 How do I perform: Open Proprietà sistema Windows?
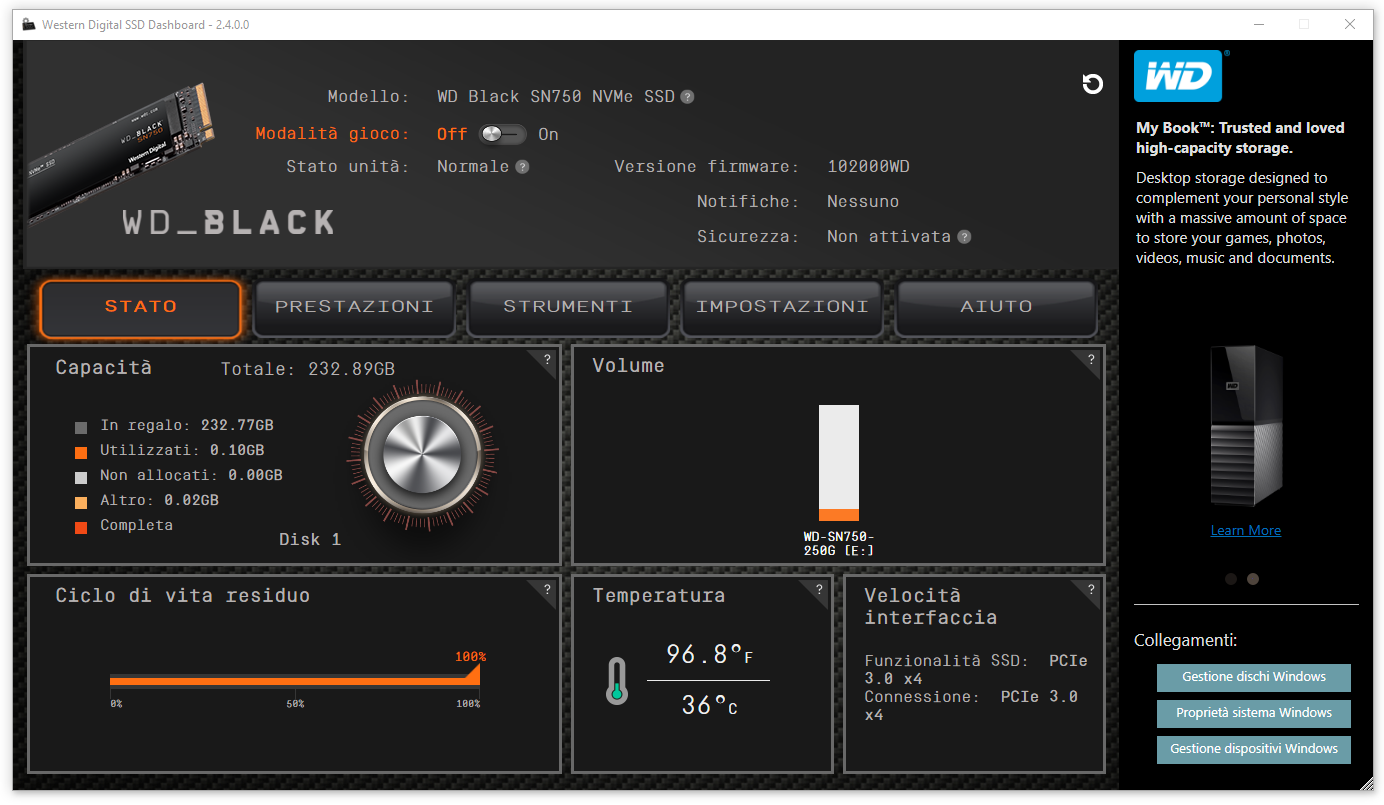[1254, 713]
